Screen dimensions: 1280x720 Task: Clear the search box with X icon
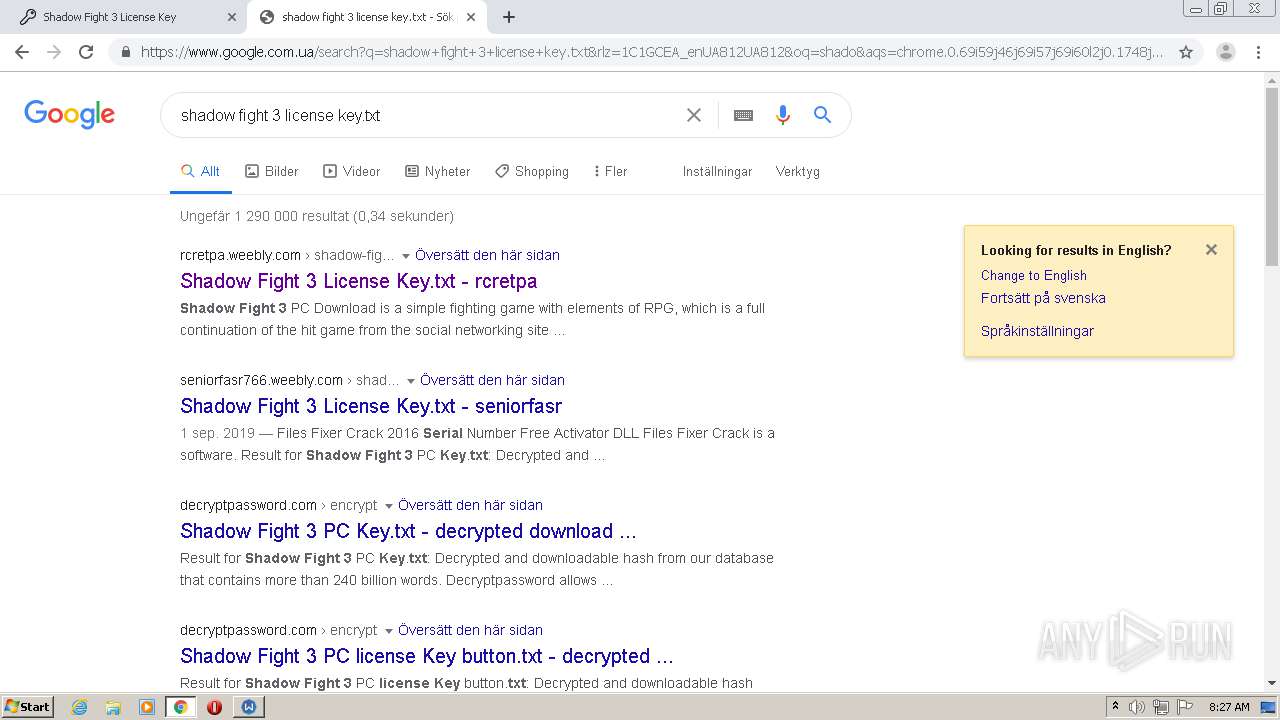pos(693,115)
